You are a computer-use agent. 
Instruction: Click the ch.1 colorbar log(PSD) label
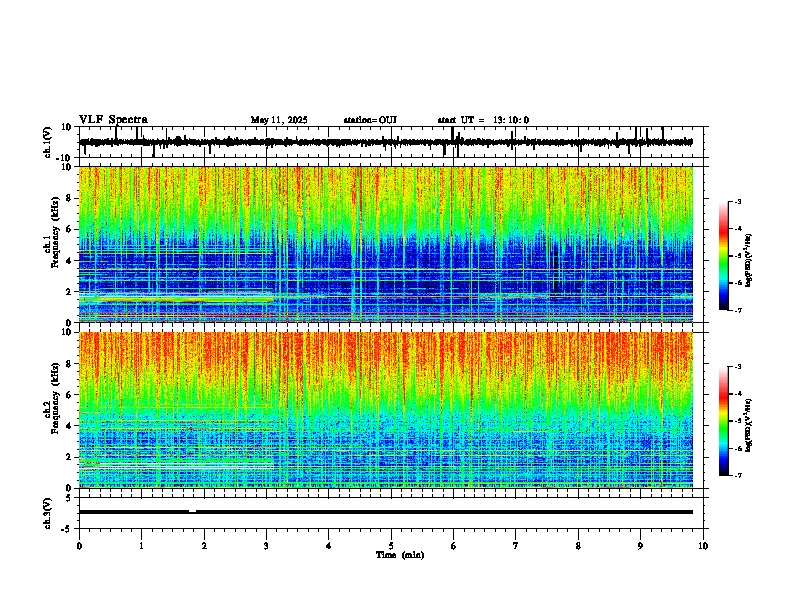pyautogui.click(x=749, y=261)
